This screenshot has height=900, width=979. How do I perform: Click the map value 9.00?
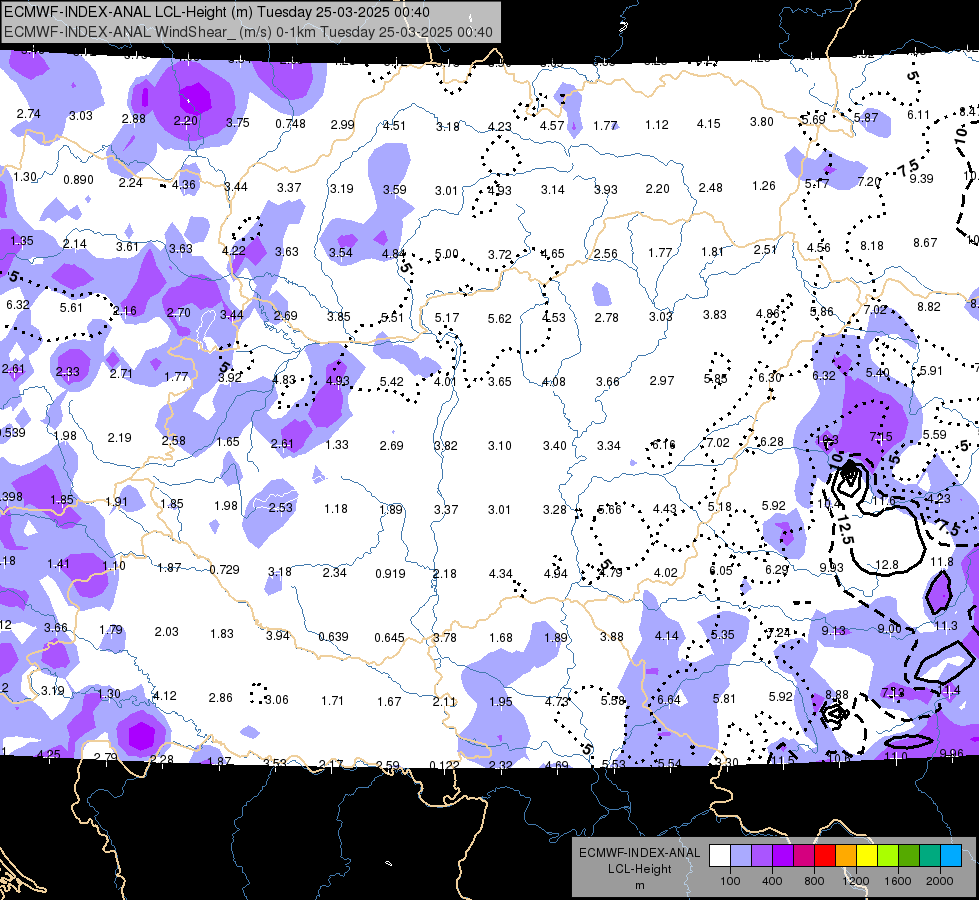point(889,629)
